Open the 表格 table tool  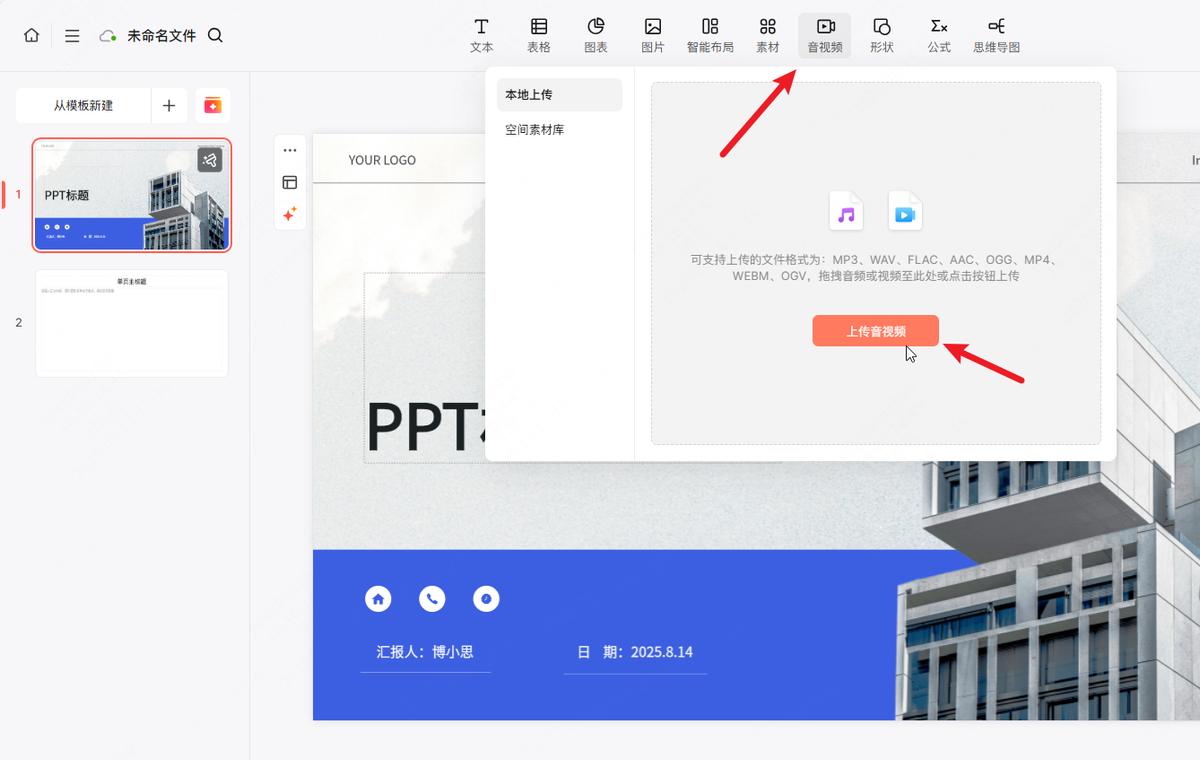click(x=538, y=35)
